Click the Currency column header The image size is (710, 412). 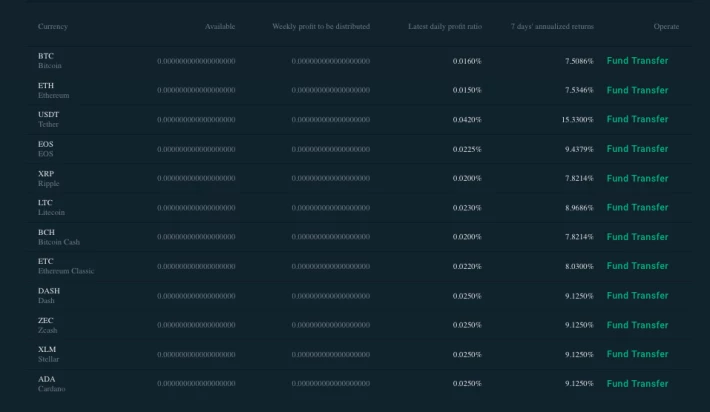click(x=53, y=26)
